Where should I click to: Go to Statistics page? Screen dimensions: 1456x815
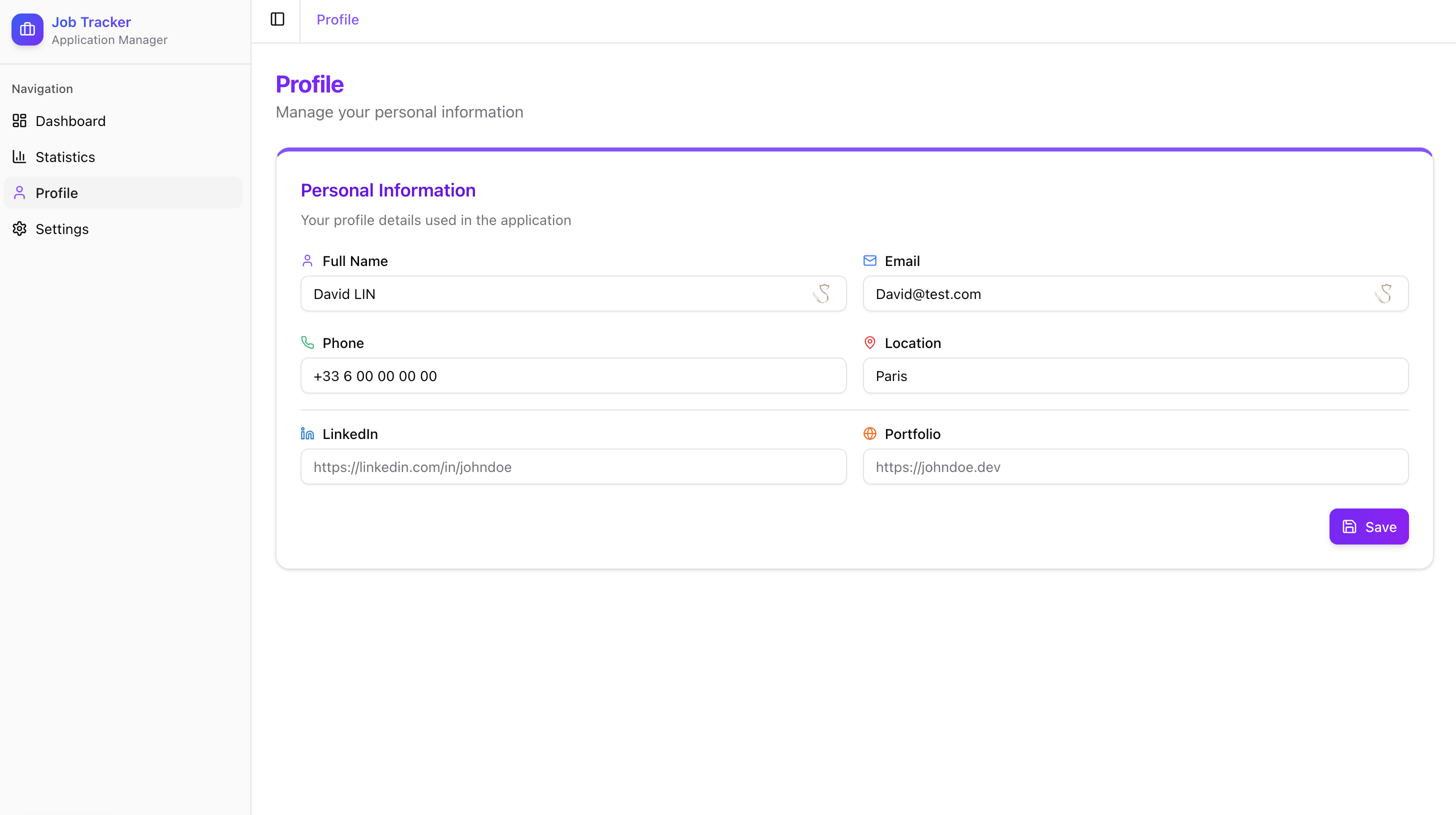click(x=65, y=157)
